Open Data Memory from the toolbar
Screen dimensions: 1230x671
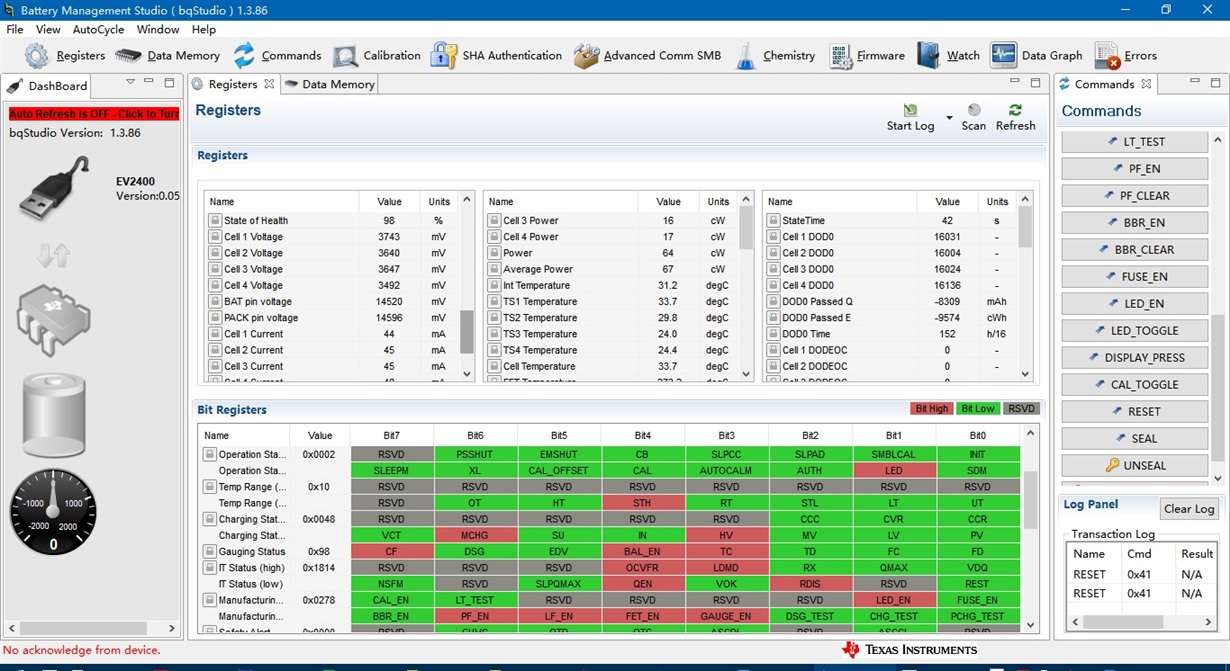[167, 56]
